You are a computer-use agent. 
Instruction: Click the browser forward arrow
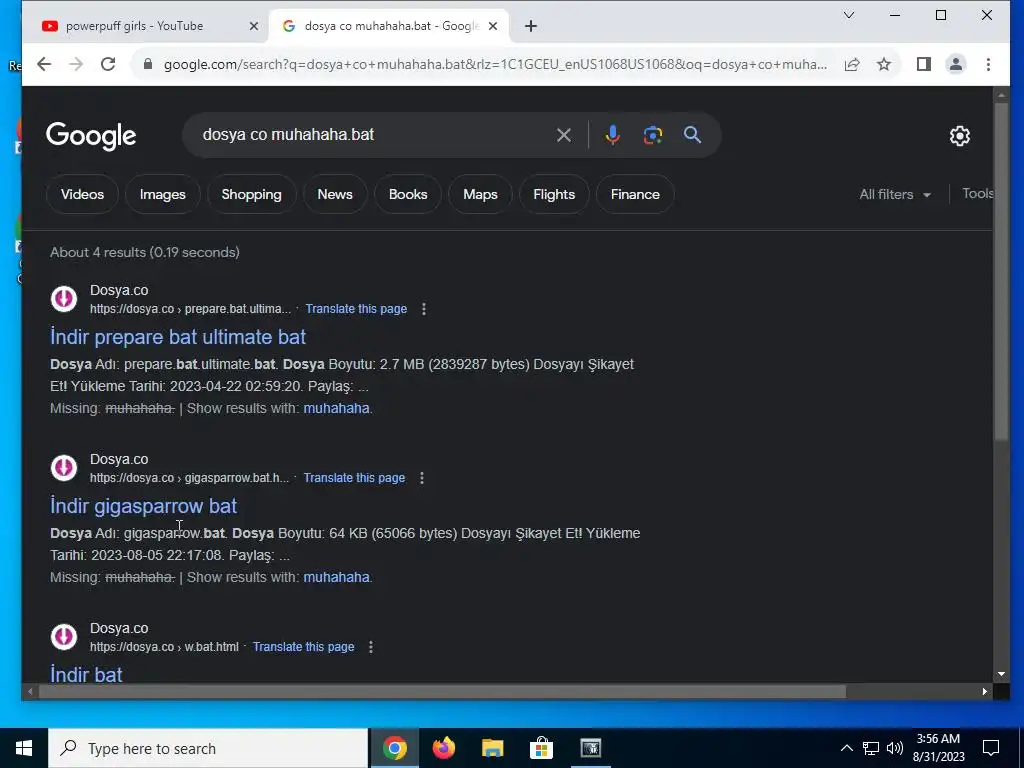point(76,64)
